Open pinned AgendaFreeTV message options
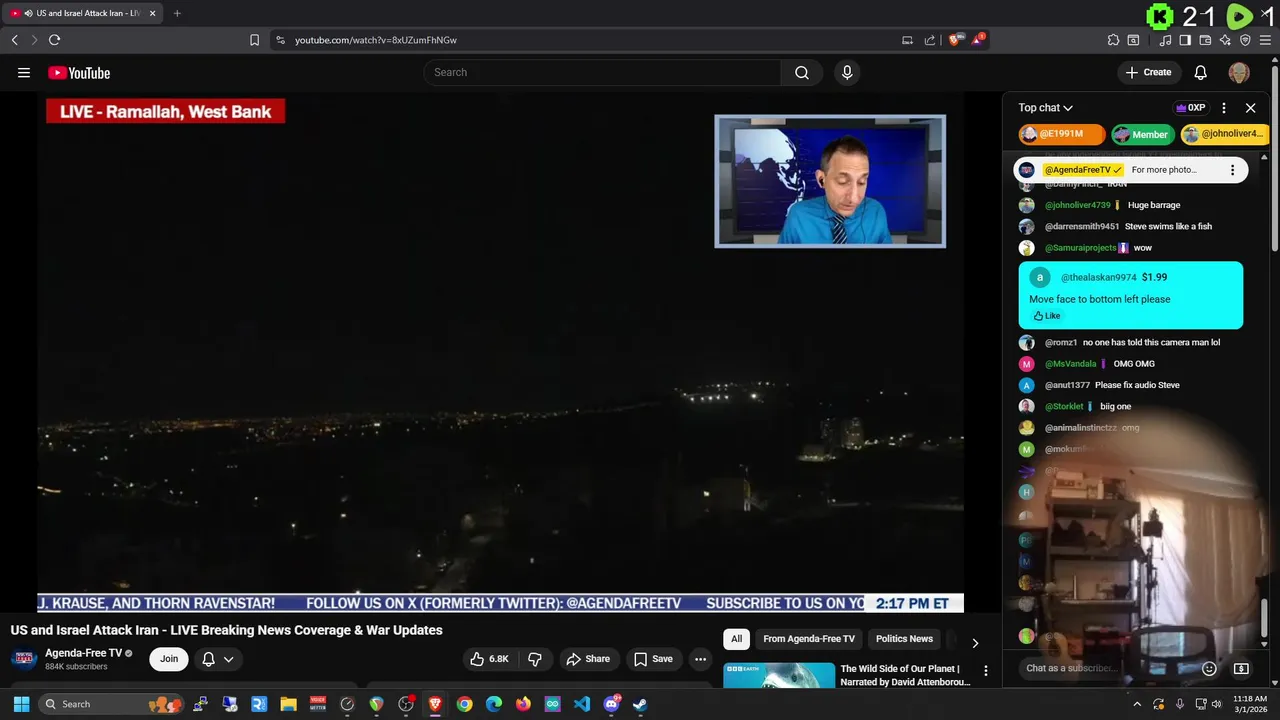Image resolution: width=1280 pixels, height=720 pixels. pyautogui.click(x=1232, y=170)
